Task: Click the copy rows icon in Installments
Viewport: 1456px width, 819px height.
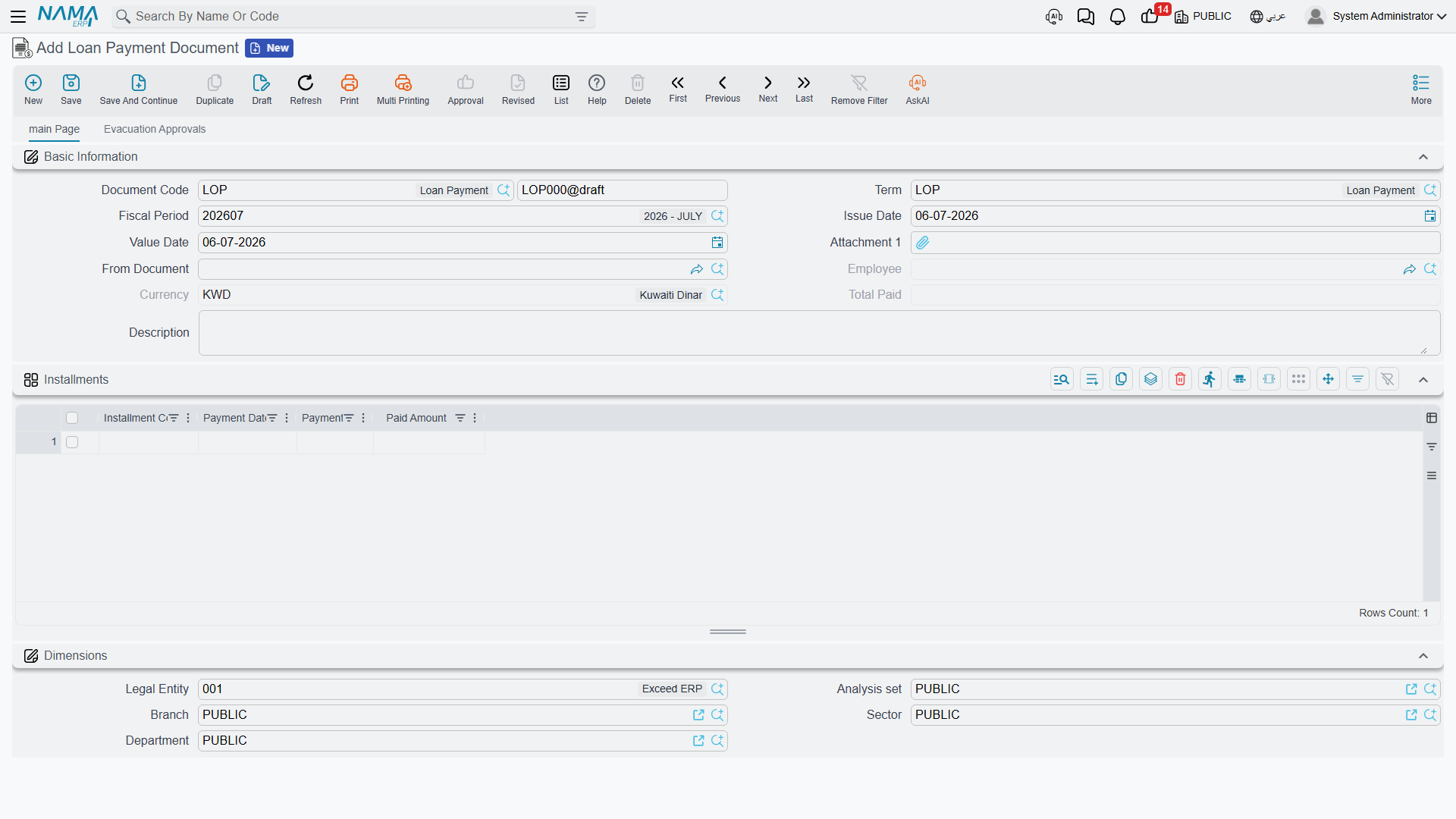Action: (1122, 379)
